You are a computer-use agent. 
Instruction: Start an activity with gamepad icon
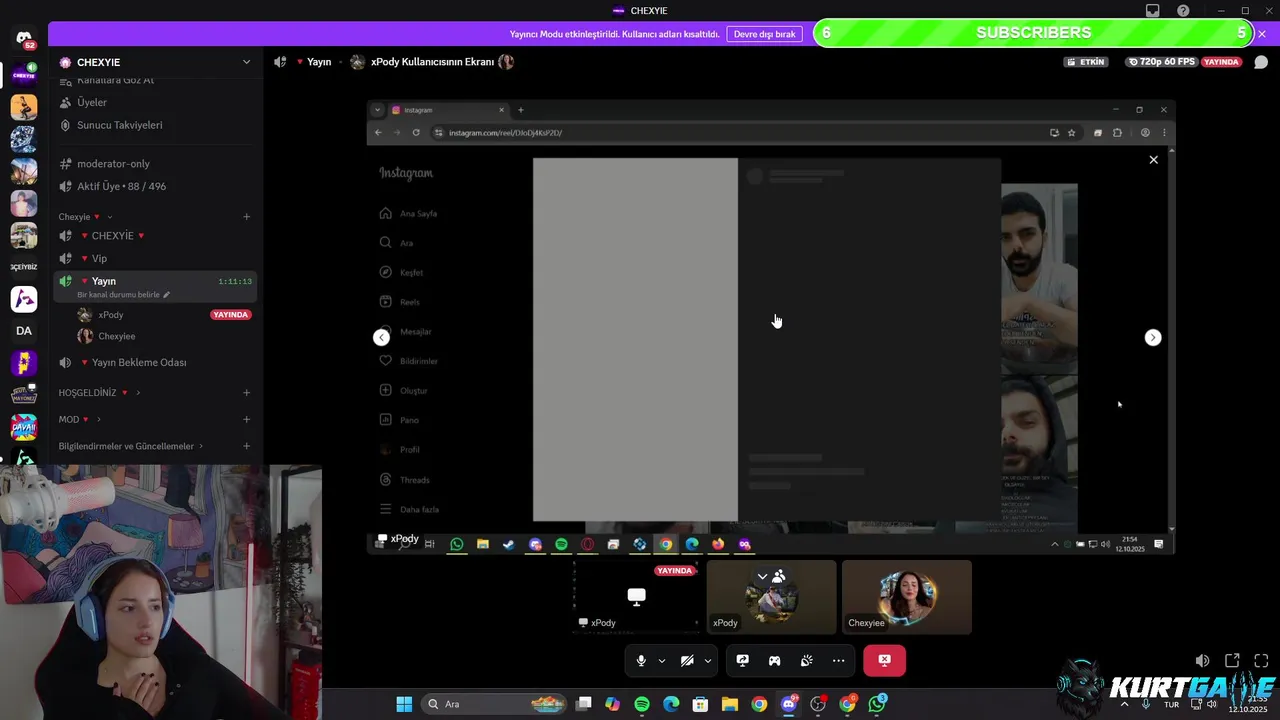774,661
